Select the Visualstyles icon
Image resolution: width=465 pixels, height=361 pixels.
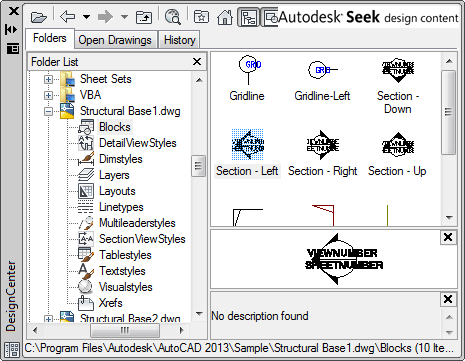tap(85, 287)
